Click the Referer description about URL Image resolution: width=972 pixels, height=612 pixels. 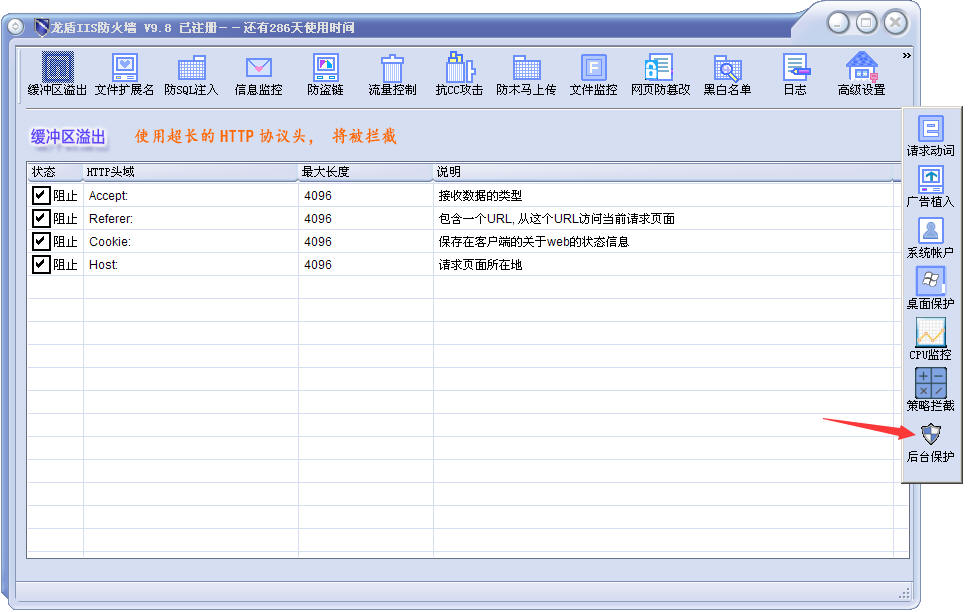[557, 219]
